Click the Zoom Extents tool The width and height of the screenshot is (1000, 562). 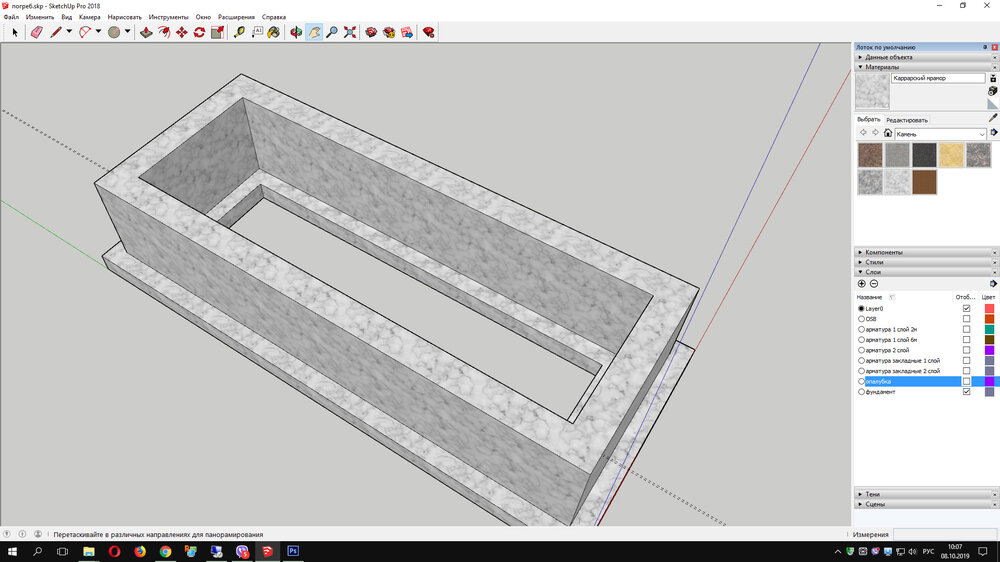click(x=350, y=32)
